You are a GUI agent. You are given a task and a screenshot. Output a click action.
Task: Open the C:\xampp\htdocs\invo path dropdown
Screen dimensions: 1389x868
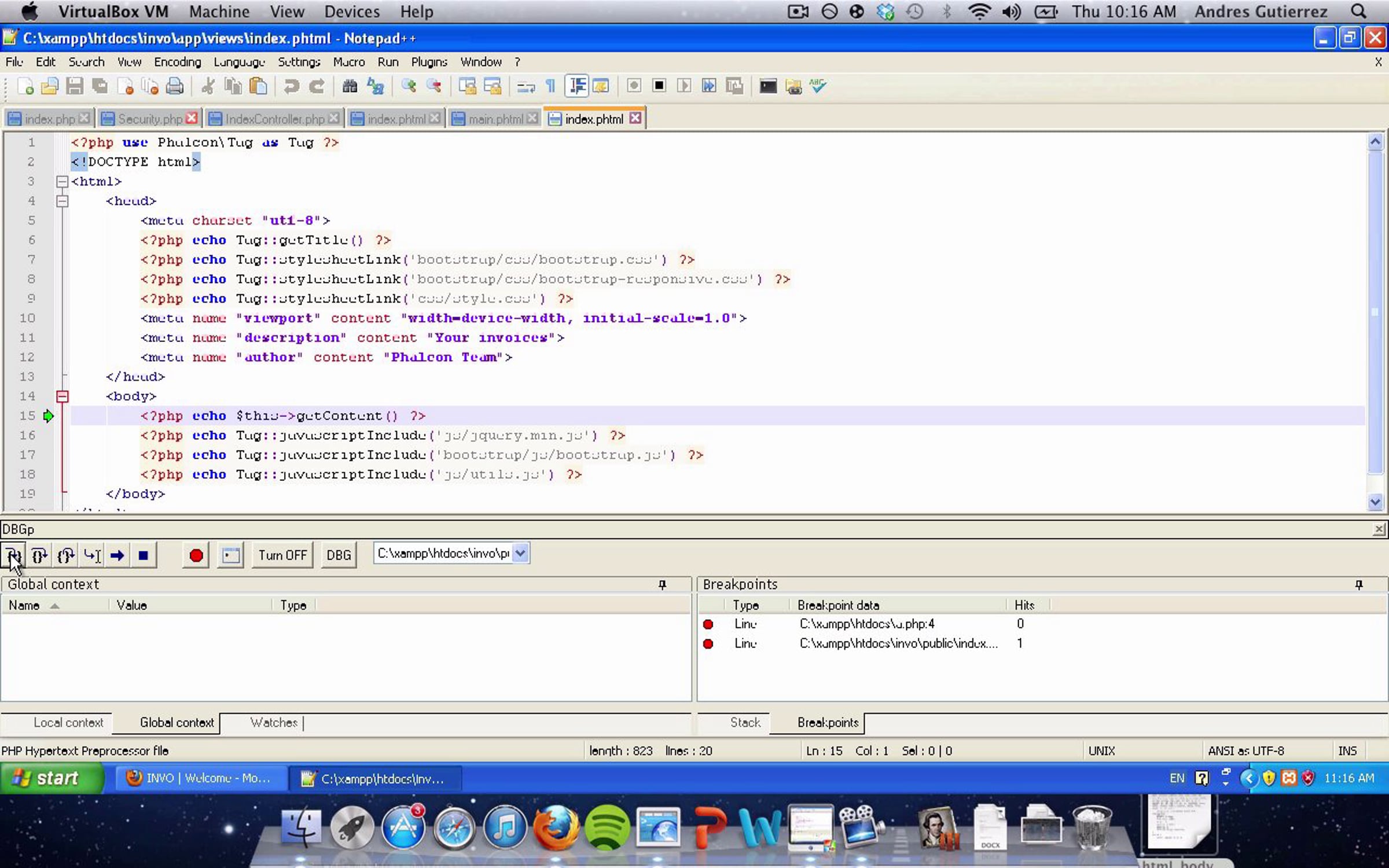pos(520,553)
